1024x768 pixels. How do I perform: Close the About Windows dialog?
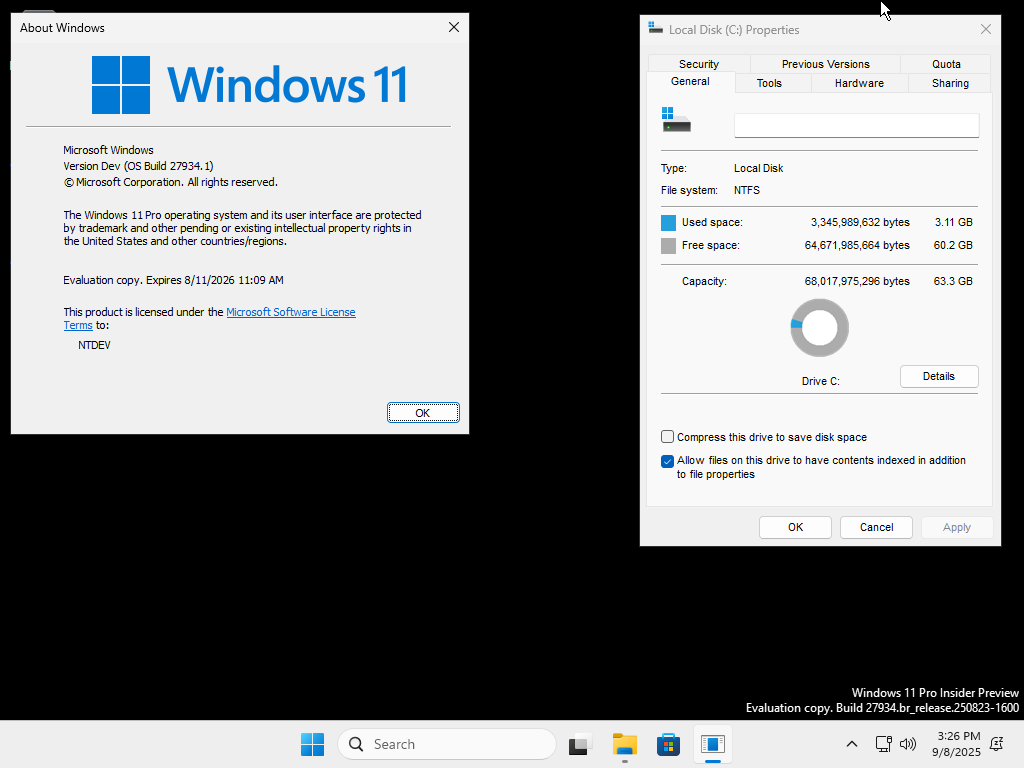click(x=454, y=27)
